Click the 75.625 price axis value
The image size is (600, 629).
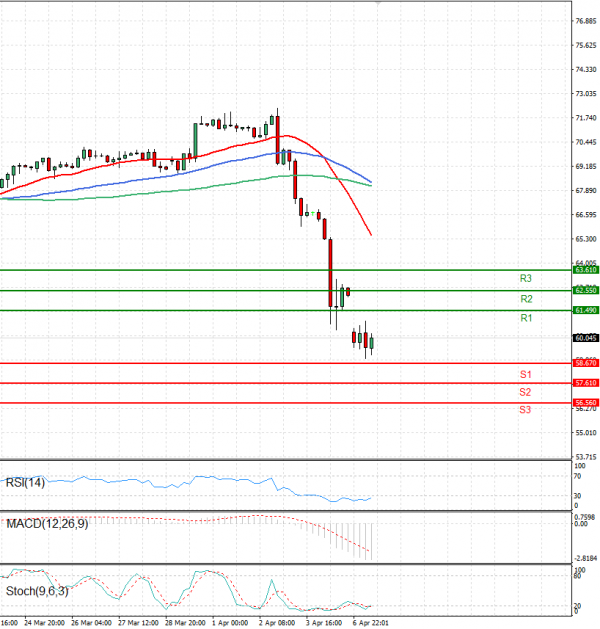tap(586, 45)
